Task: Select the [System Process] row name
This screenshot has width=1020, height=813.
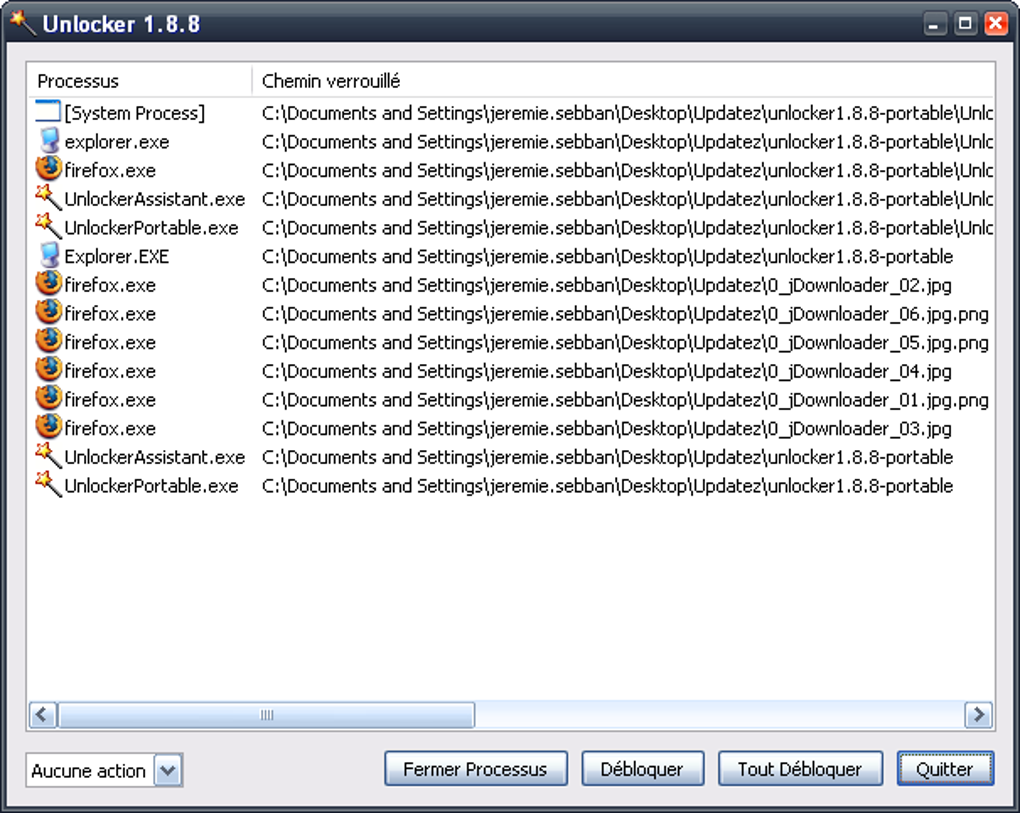Action: (135, 113)
